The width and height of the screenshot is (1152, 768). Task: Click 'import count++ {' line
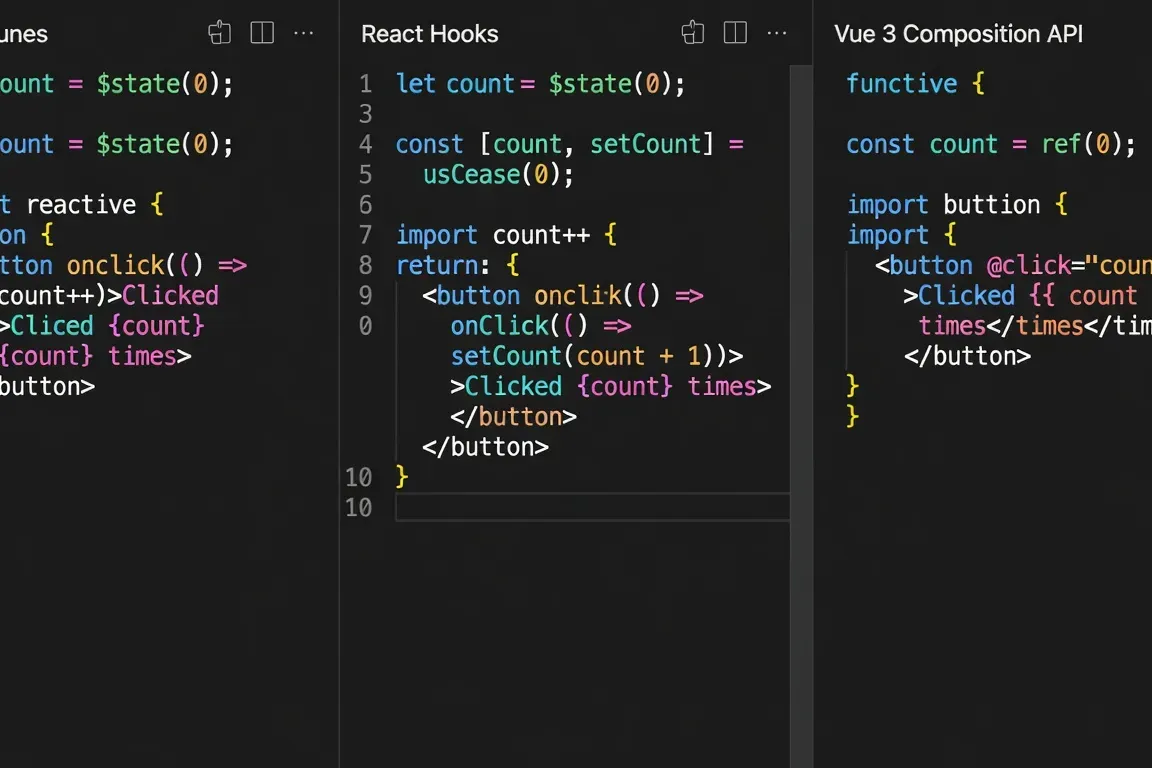507,235
